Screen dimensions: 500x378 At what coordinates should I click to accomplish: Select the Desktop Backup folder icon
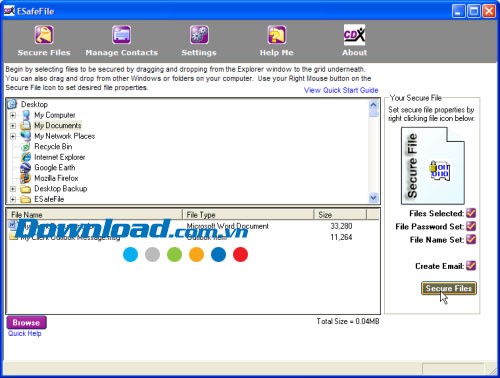tap(26, 189)
